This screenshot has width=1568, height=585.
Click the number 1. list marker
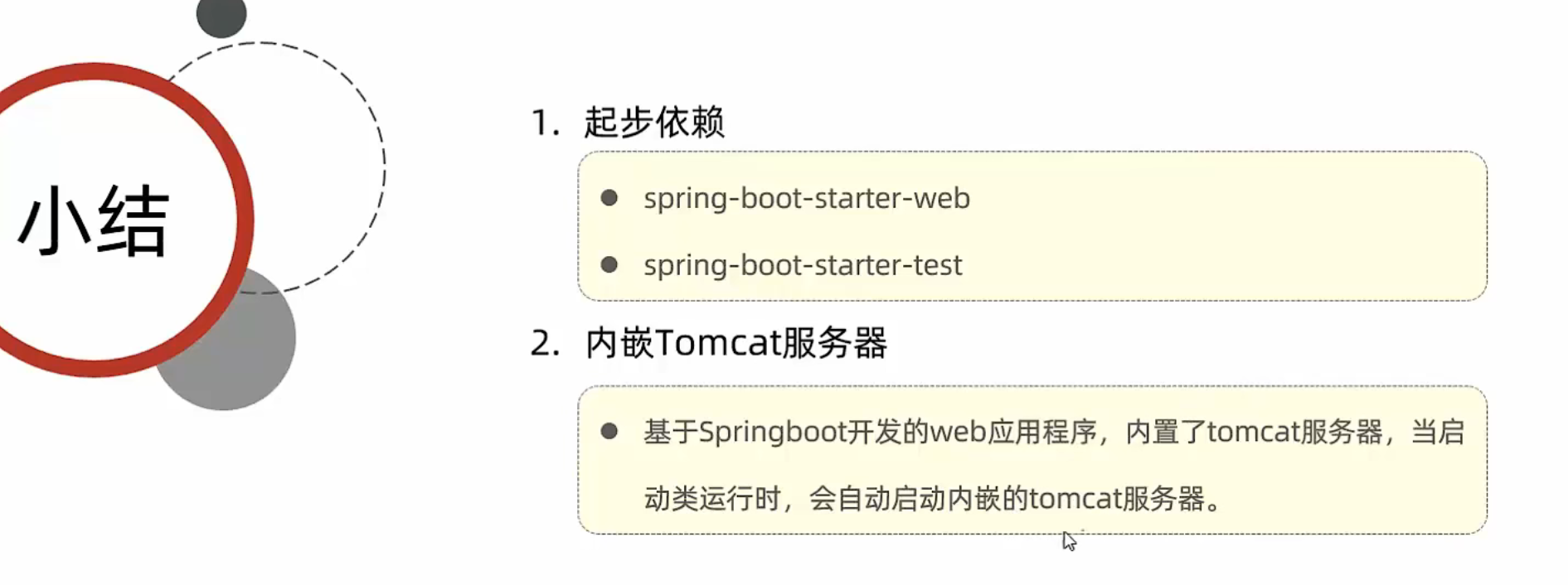pyautogui.click(x=546, y=123)
